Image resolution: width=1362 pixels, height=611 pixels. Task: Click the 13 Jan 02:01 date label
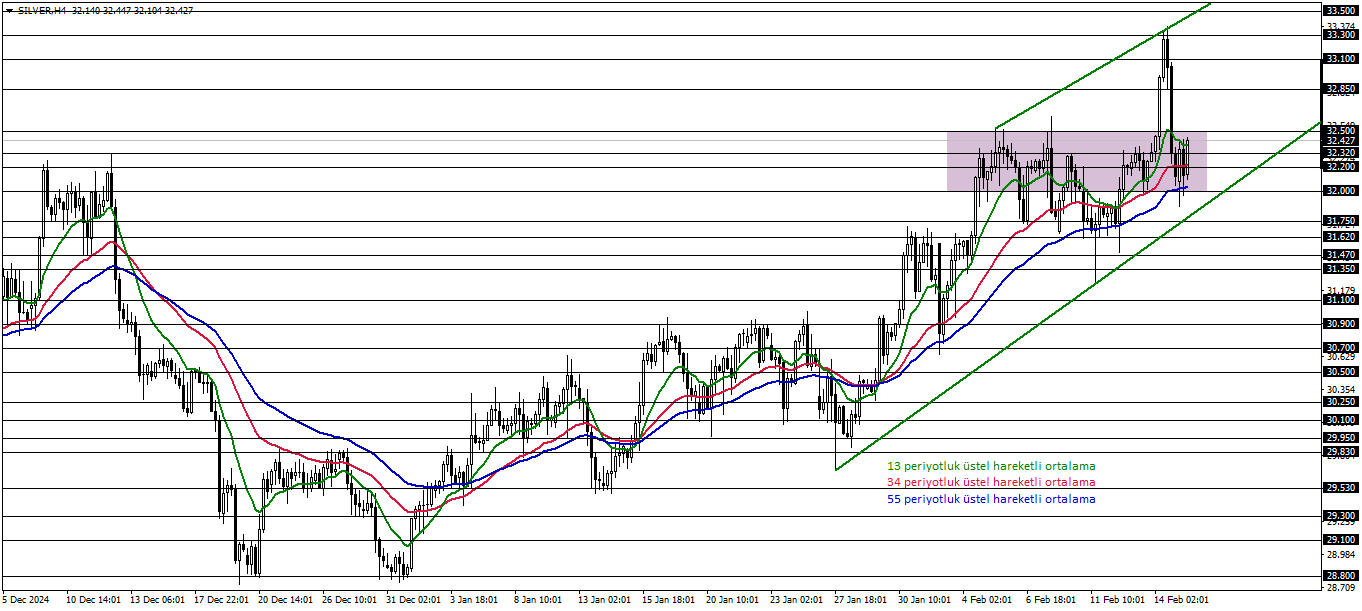click(x=606, y=600)
